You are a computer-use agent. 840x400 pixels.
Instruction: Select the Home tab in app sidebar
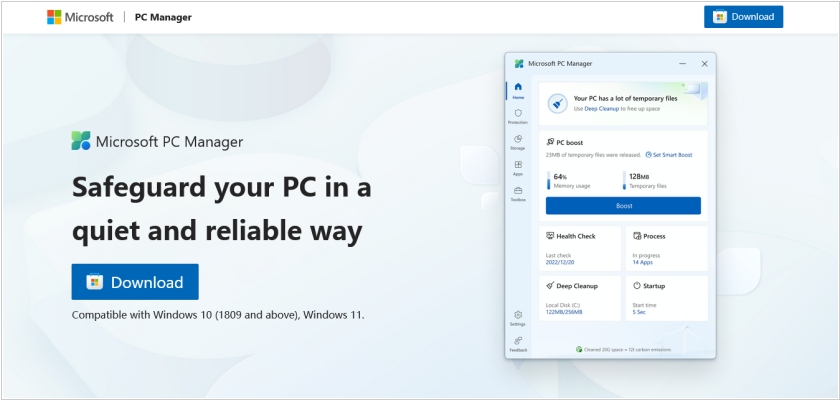(518, 90)
